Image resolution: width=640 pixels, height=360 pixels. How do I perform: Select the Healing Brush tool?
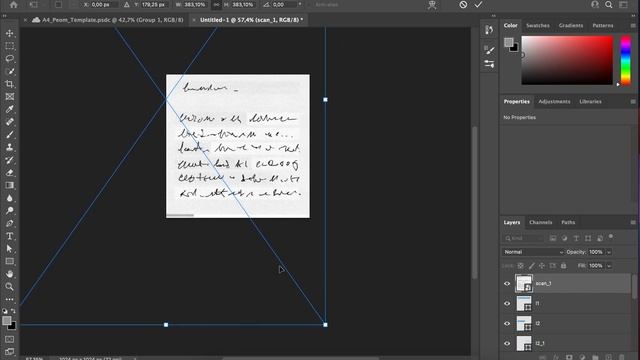click(9, 122)
